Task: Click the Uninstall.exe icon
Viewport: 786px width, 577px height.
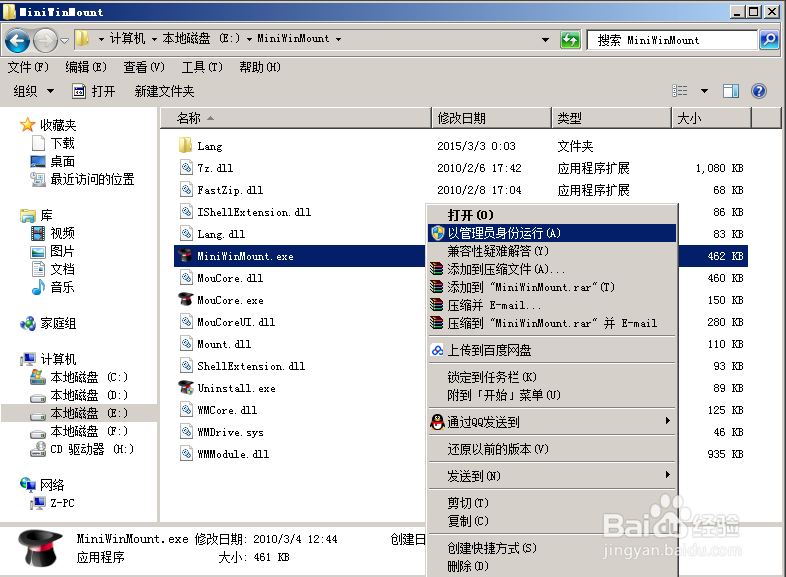Action: [186, 388]
